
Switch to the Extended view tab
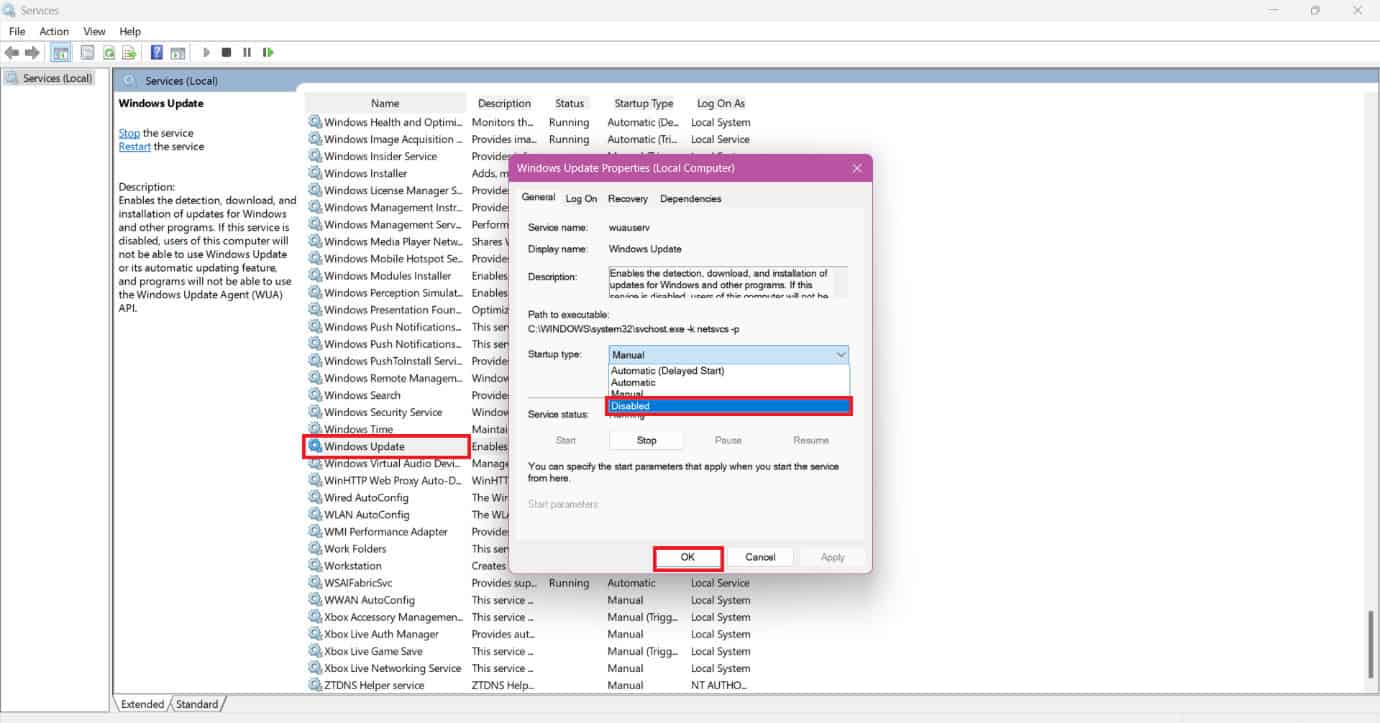[x=142, y=704]
